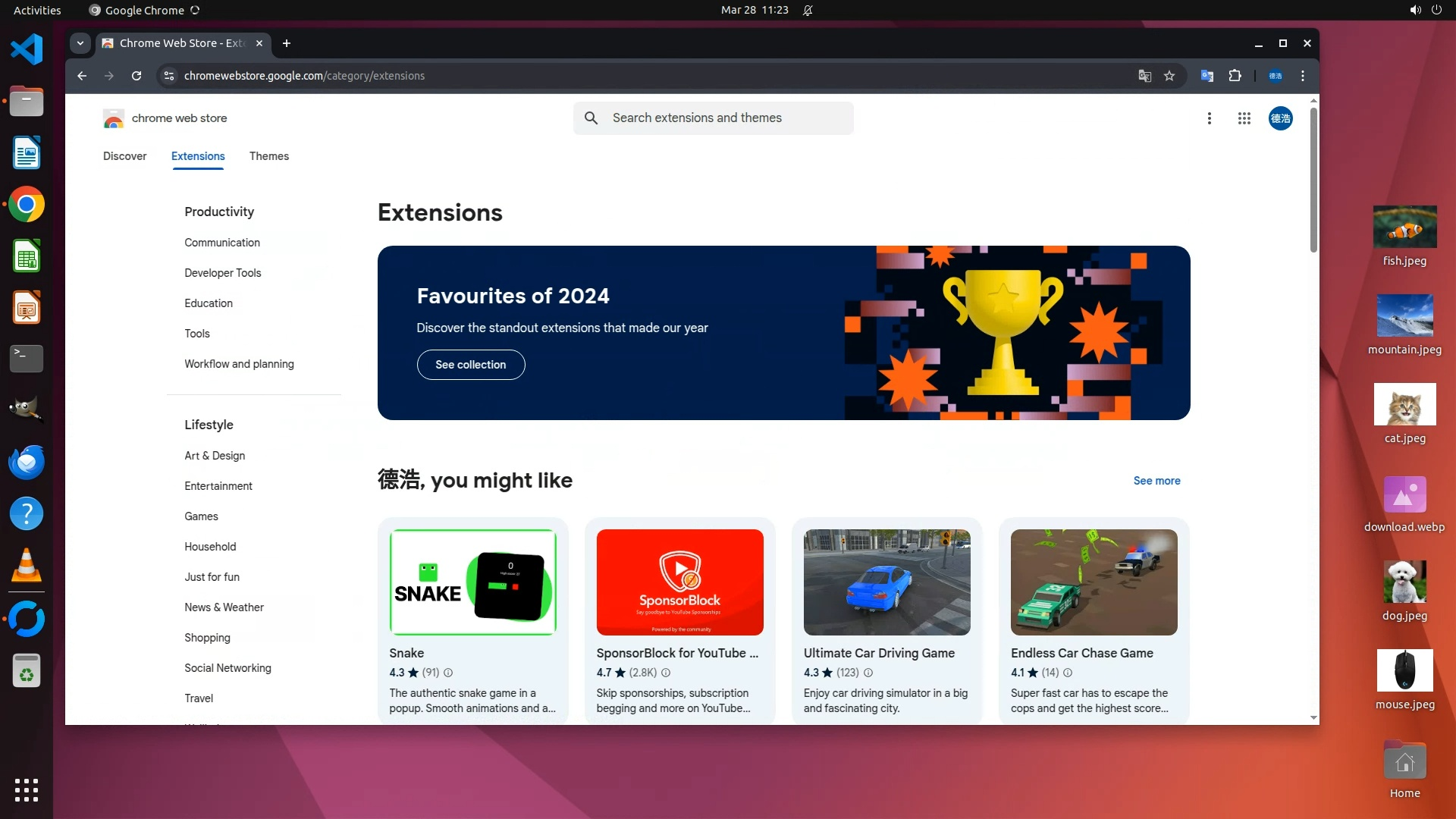
Task: Open the site information icon beside URL
Action: coord(169,76)
